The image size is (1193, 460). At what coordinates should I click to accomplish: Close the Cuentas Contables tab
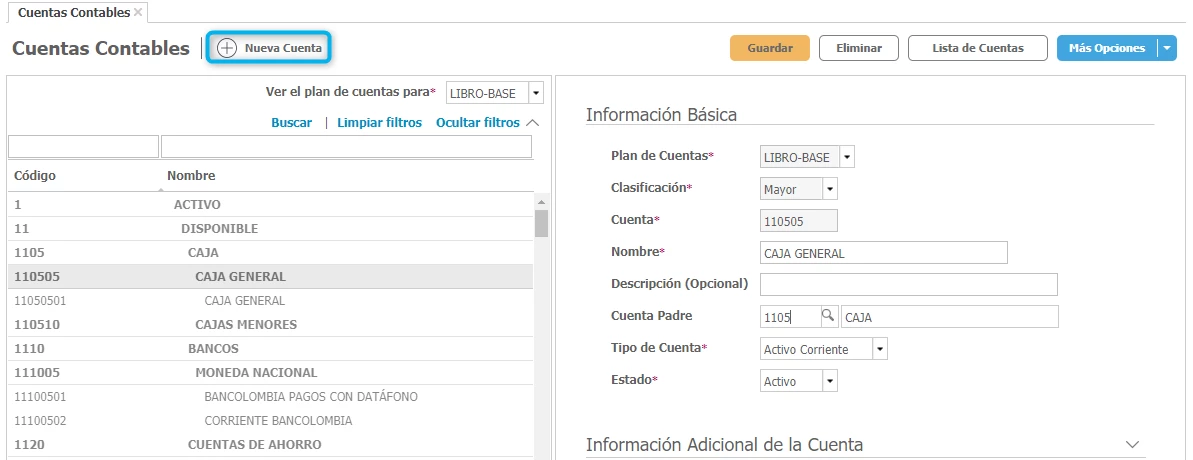pyautogui.click(x=138, y=12)
